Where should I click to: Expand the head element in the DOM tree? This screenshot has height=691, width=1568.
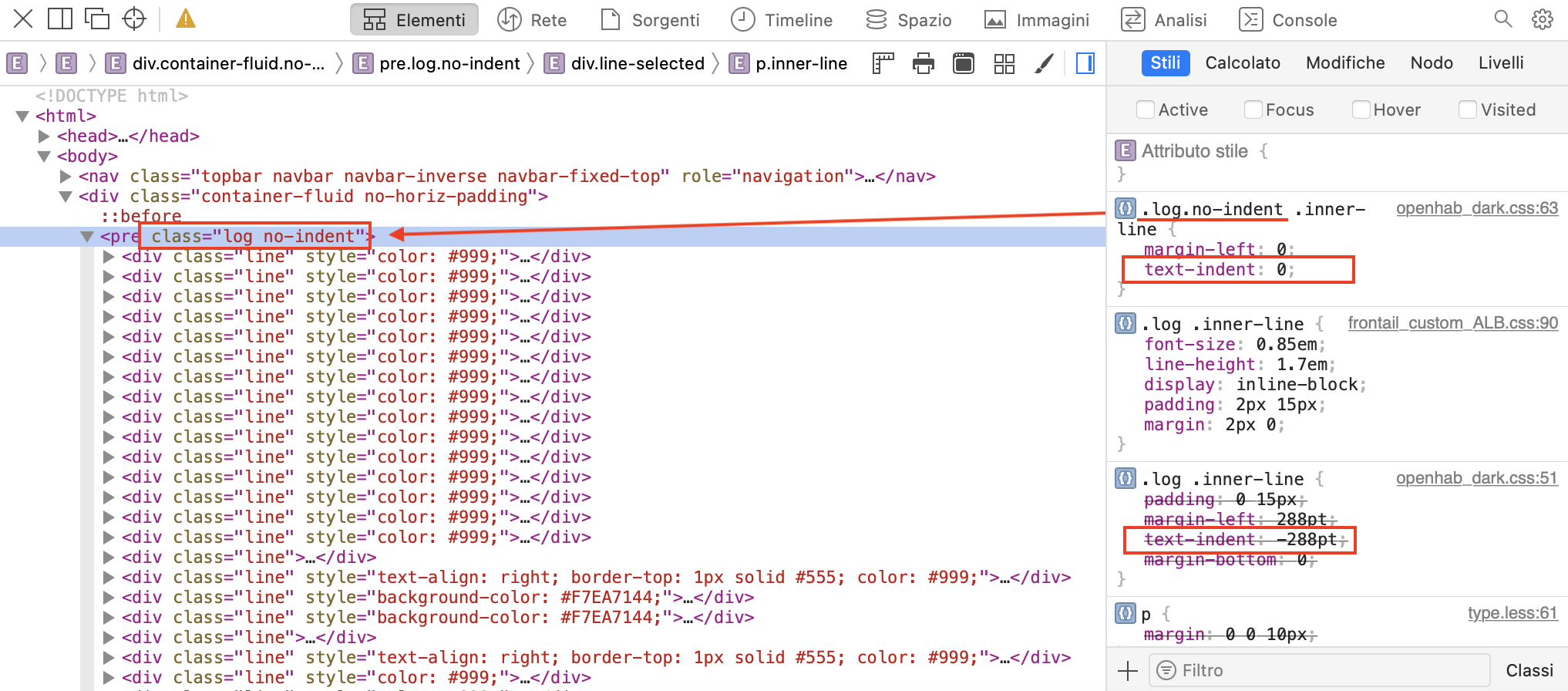click(44, 137)
